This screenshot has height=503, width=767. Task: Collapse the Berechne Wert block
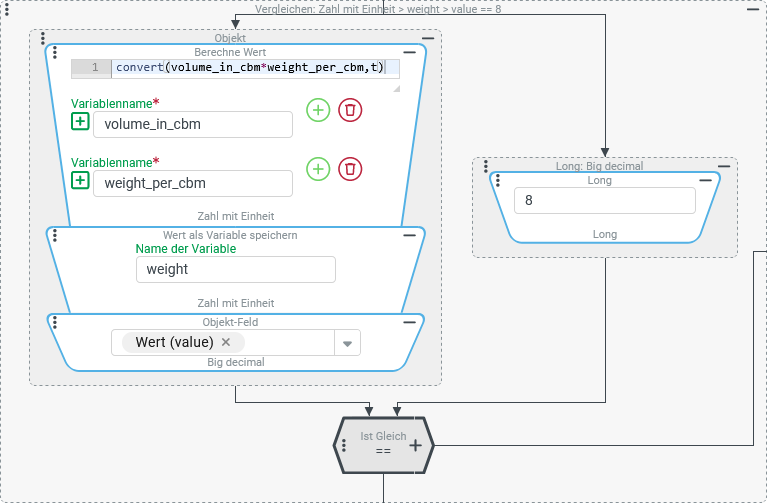410,52
